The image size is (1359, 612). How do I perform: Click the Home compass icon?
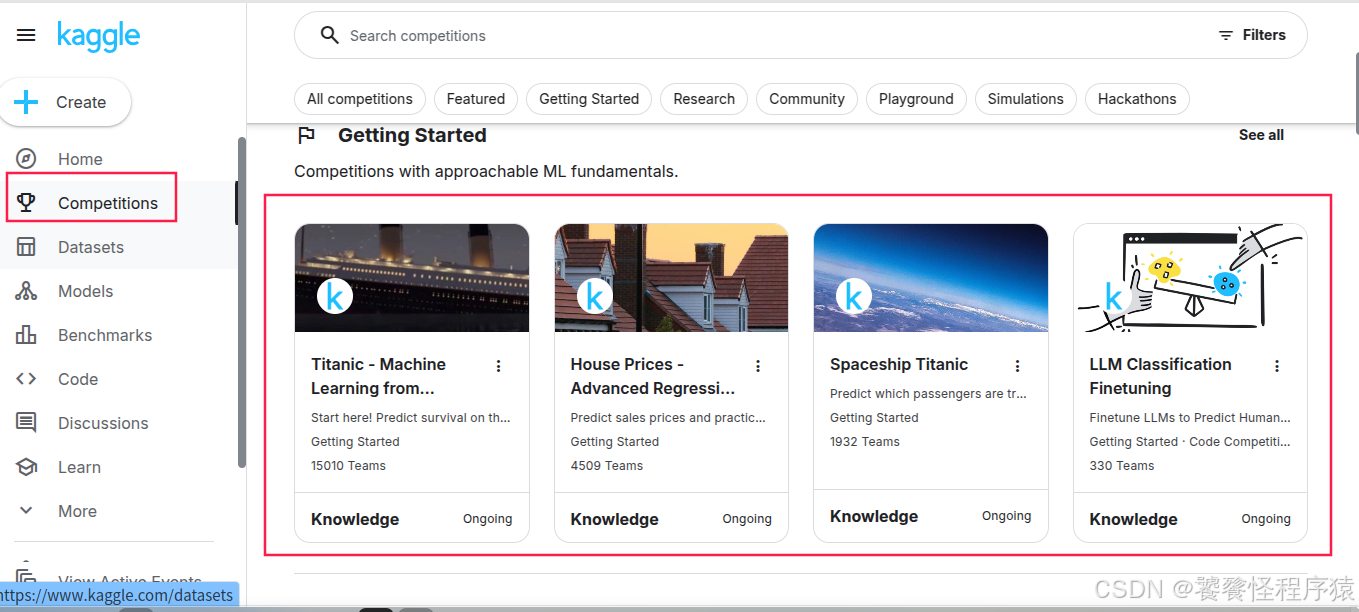pos(26,159)
